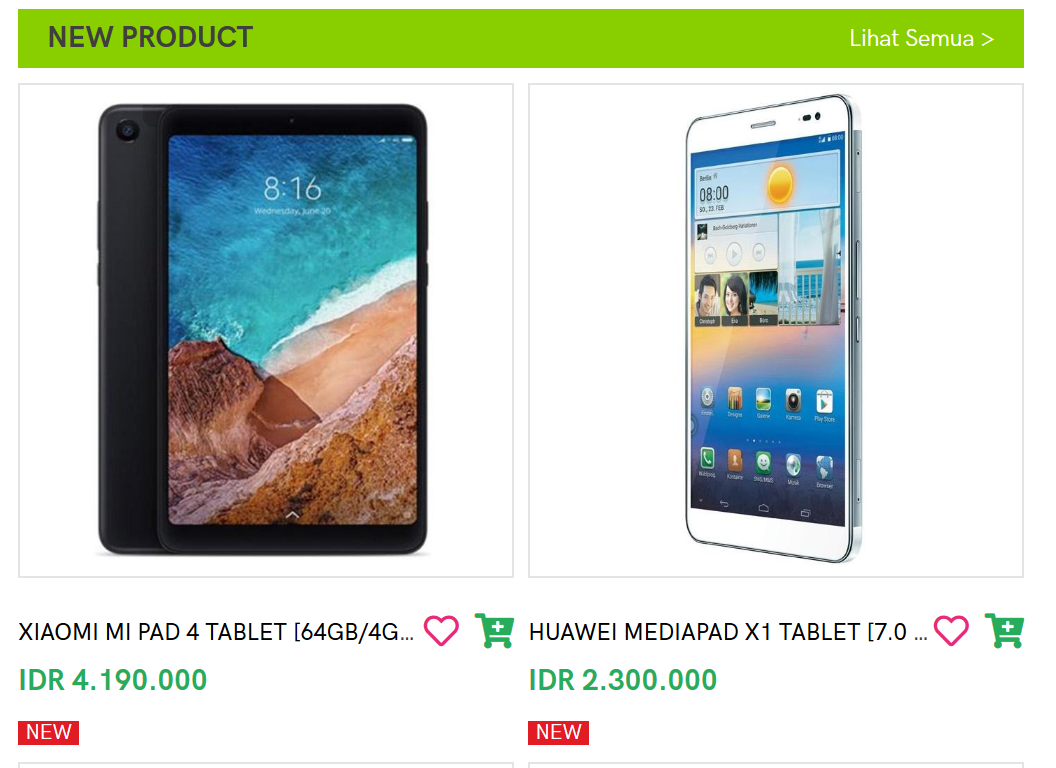Open the Huawei MediaPad X1 product image
Screen dimensions: 1056x768
point(776,330)
